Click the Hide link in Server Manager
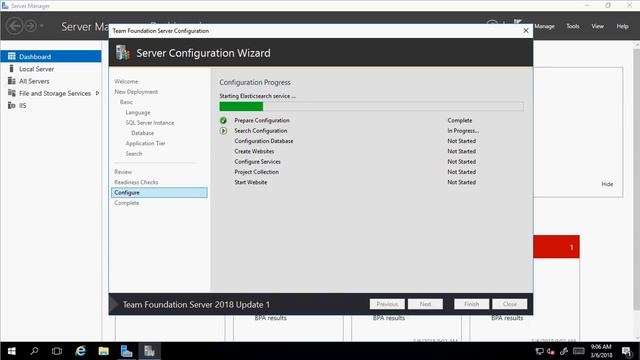The image size is (640, 360). pyautogui.click(x=607, y=184)
